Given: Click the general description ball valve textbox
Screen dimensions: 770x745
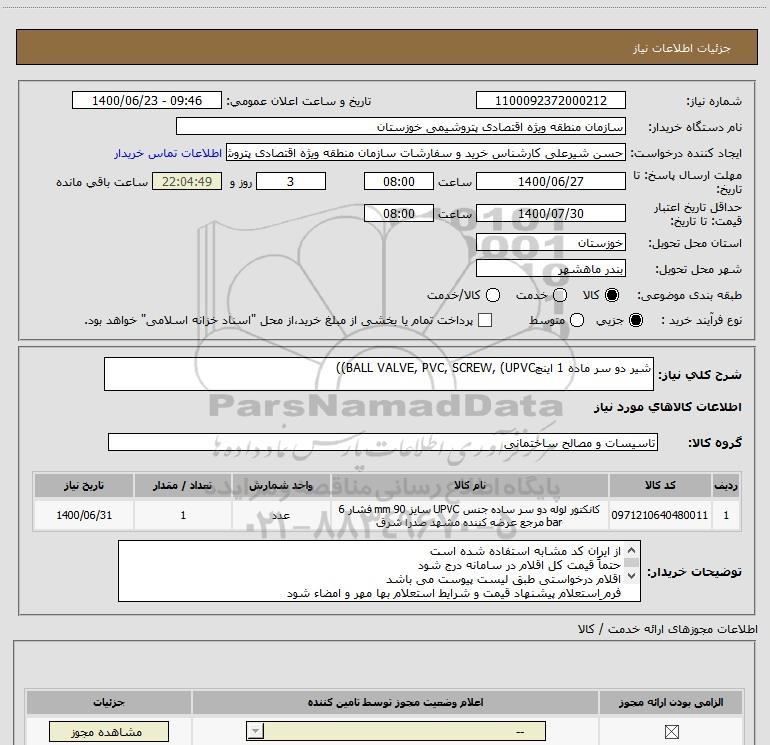Looking at the screenshot, I should tap(379, 374).
